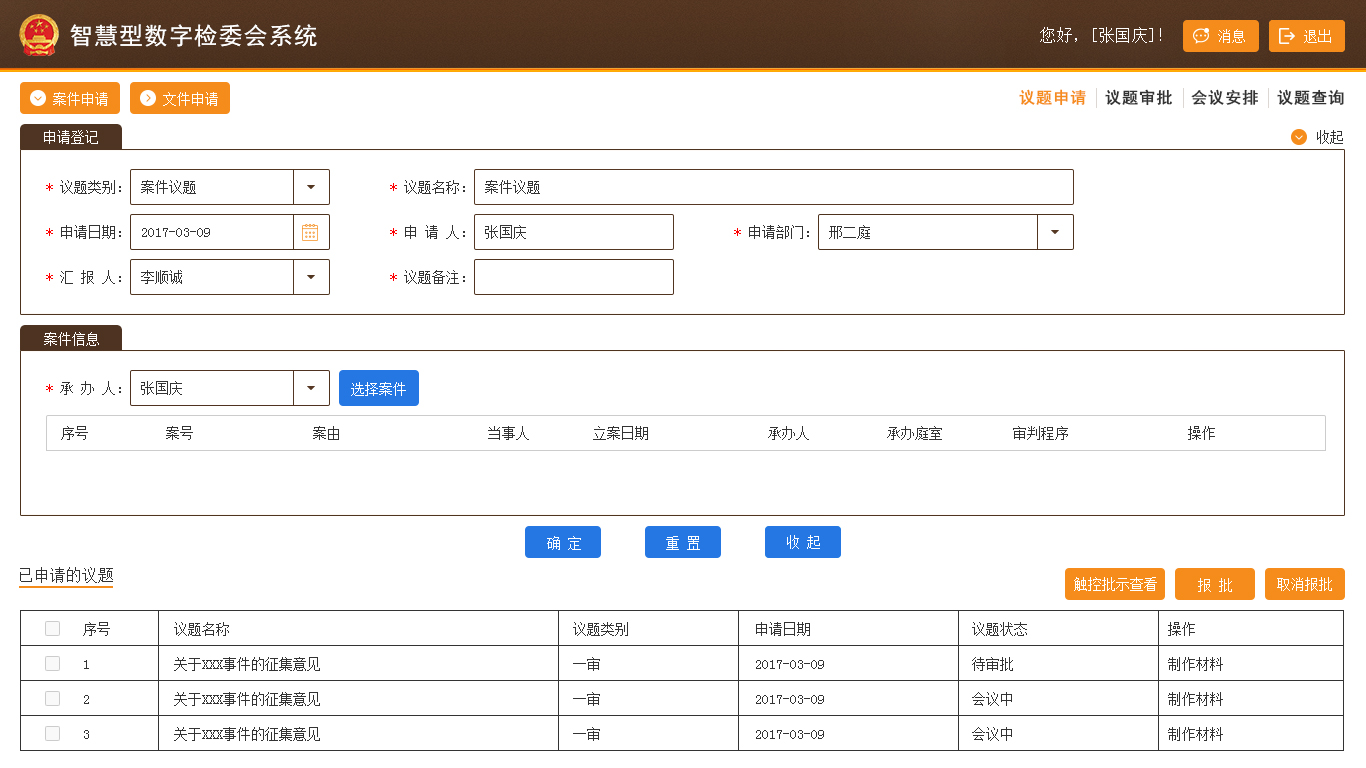
Task: Click the 退出 logout icon
Action: click(x=1287, y=36)
